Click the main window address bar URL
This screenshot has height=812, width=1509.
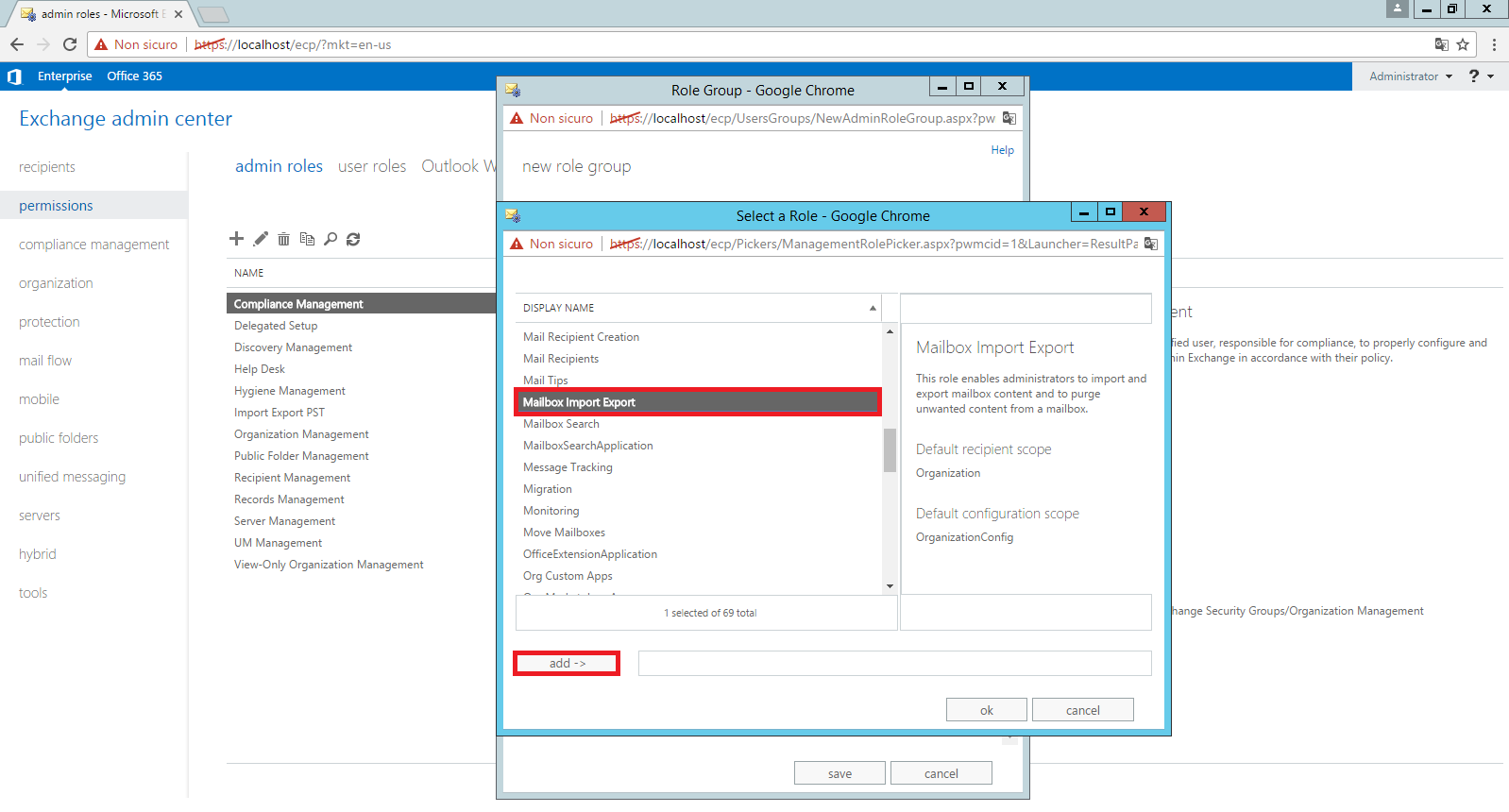293,44
